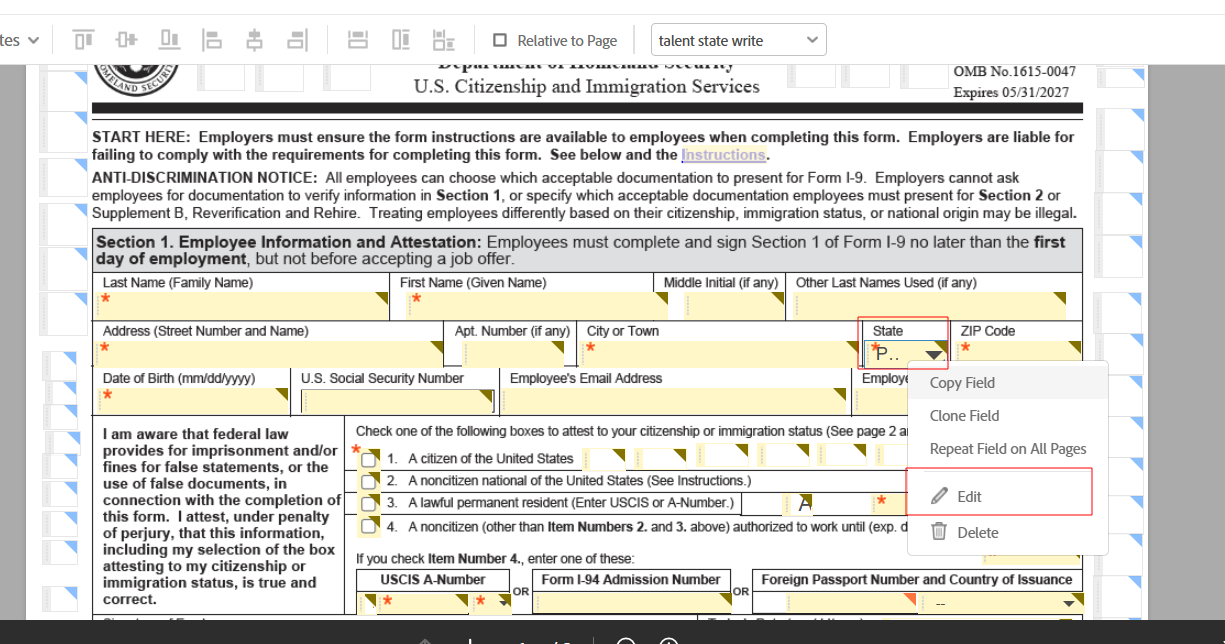Enable the Relative to Page checkbox

(501, 41)
